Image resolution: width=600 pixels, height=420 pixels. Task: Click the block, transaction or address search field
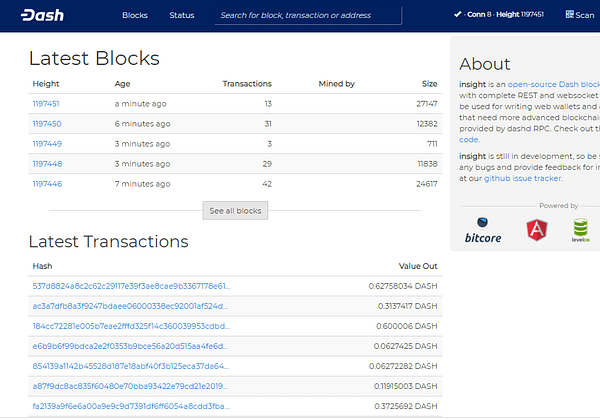308,16
